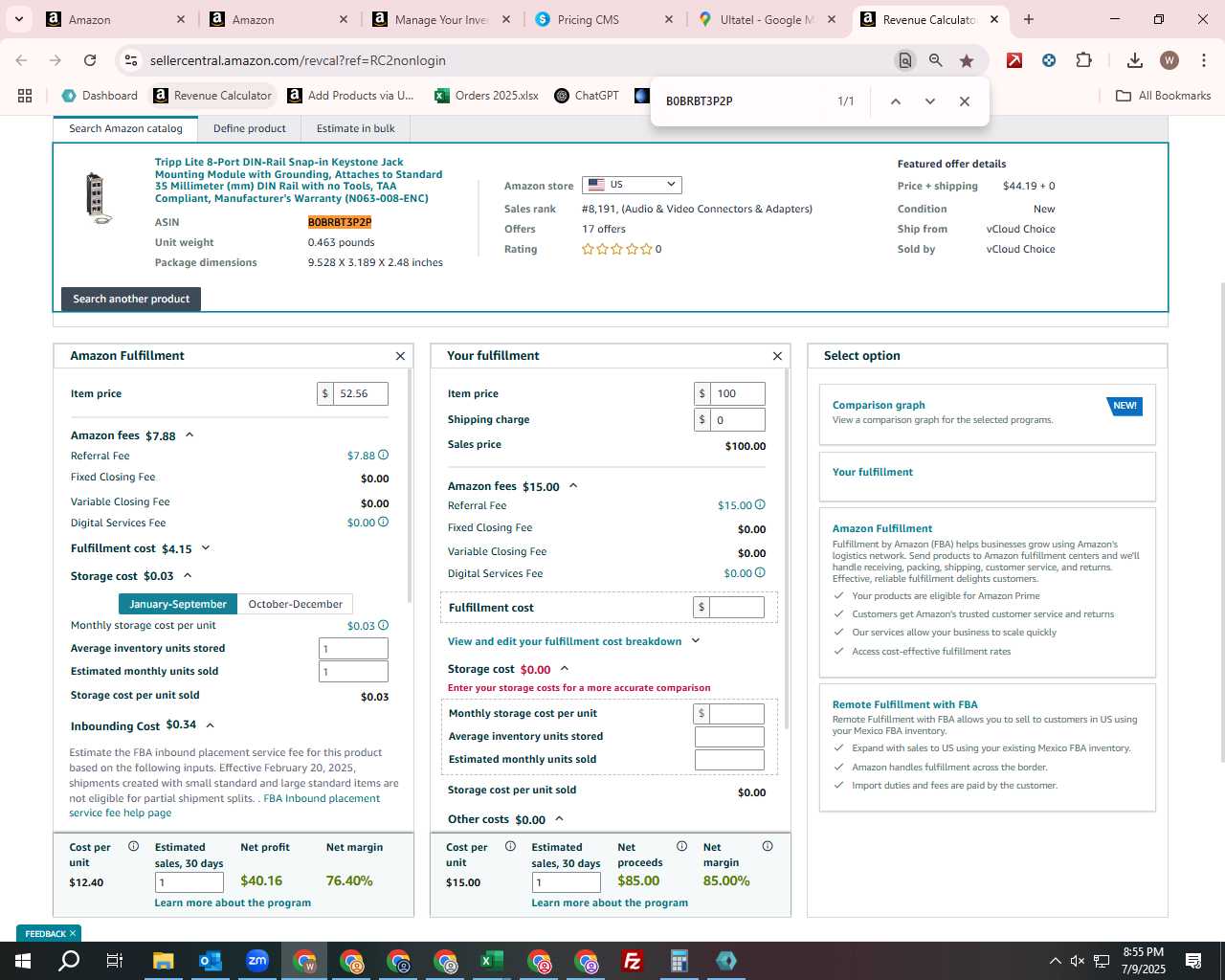Screen dimensions: 1225x980
Task: Open FBA Inbound placement service fee help link
Action: tap(224, 806)
